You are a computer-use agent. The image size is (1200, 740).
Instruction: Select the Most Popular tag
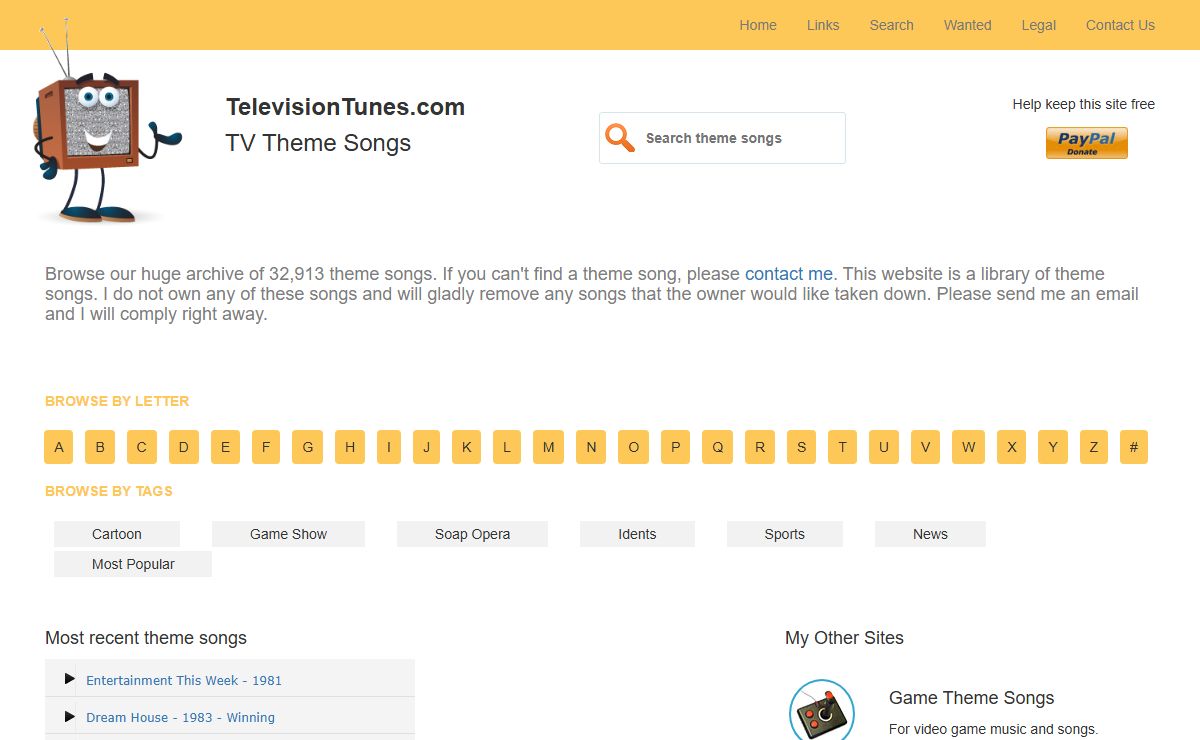click(x=133, y=564)
